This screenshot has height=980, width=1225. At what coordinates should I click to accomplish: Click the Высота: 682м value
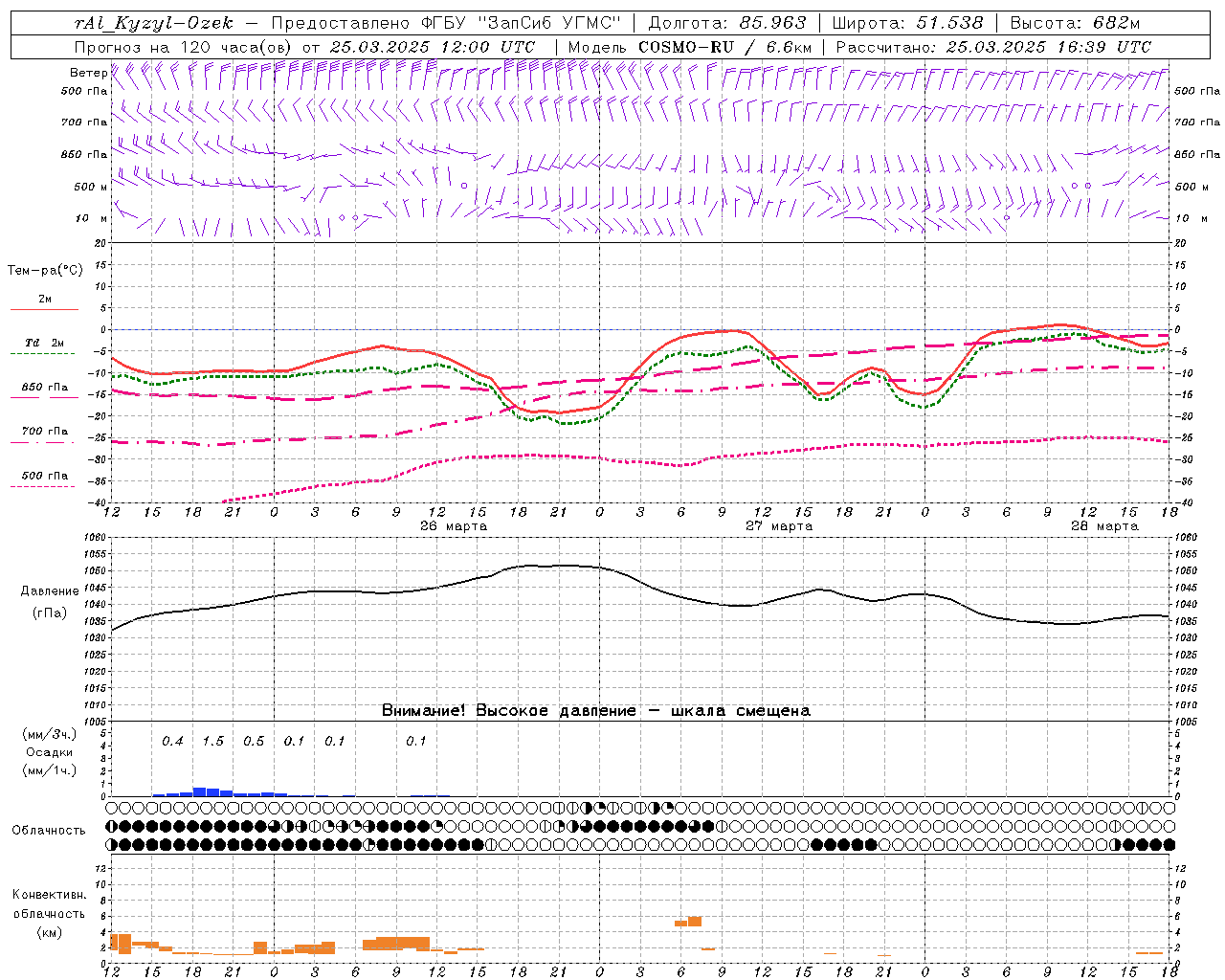point(1075,23)
